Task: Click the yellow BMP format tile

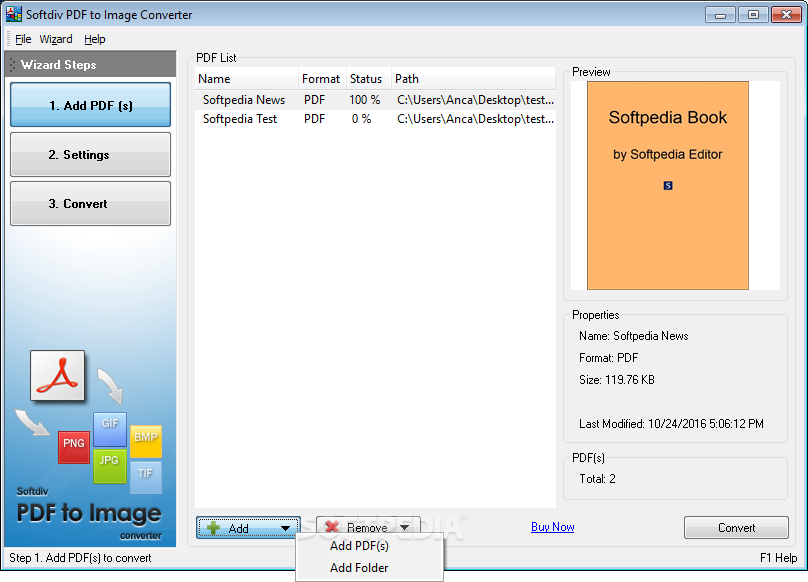Action: point(146,441)
